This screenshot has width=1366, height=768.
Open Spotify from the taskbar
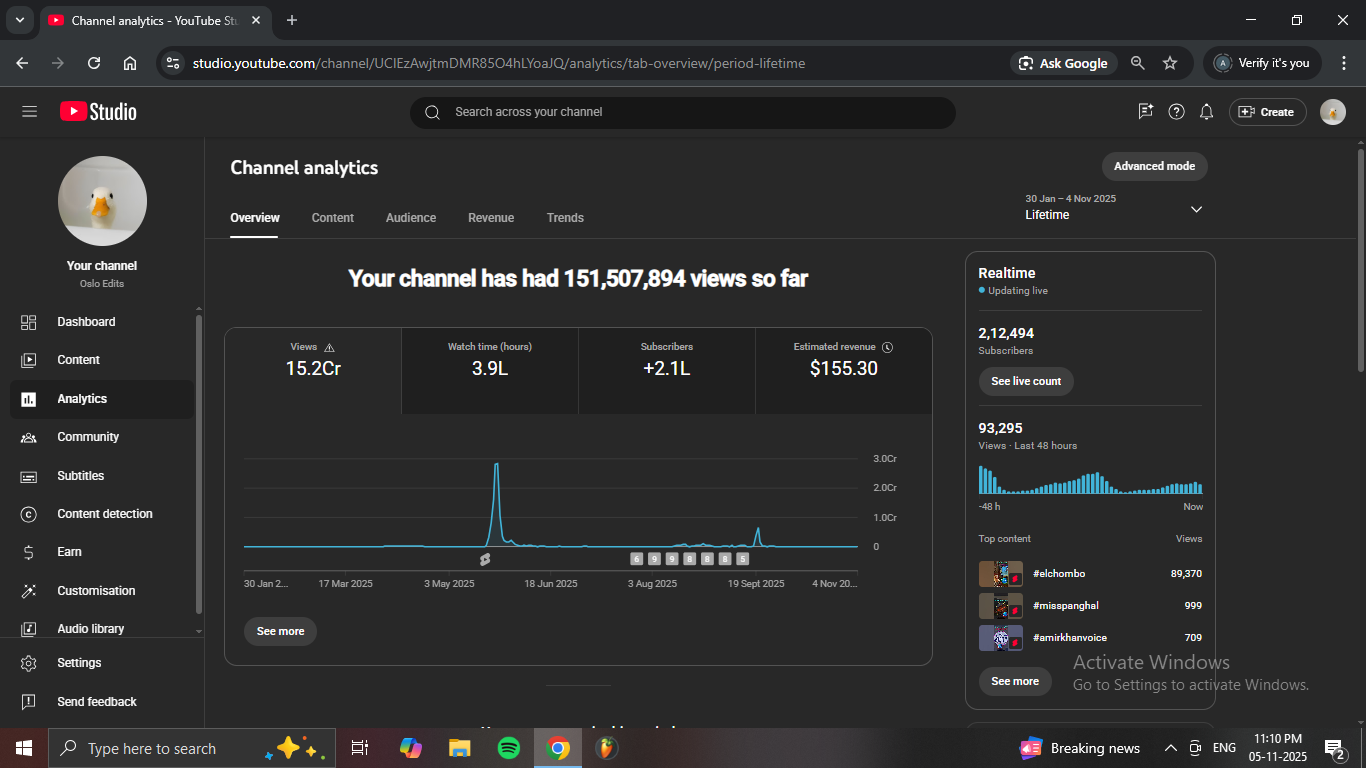[x=509, y=748]
